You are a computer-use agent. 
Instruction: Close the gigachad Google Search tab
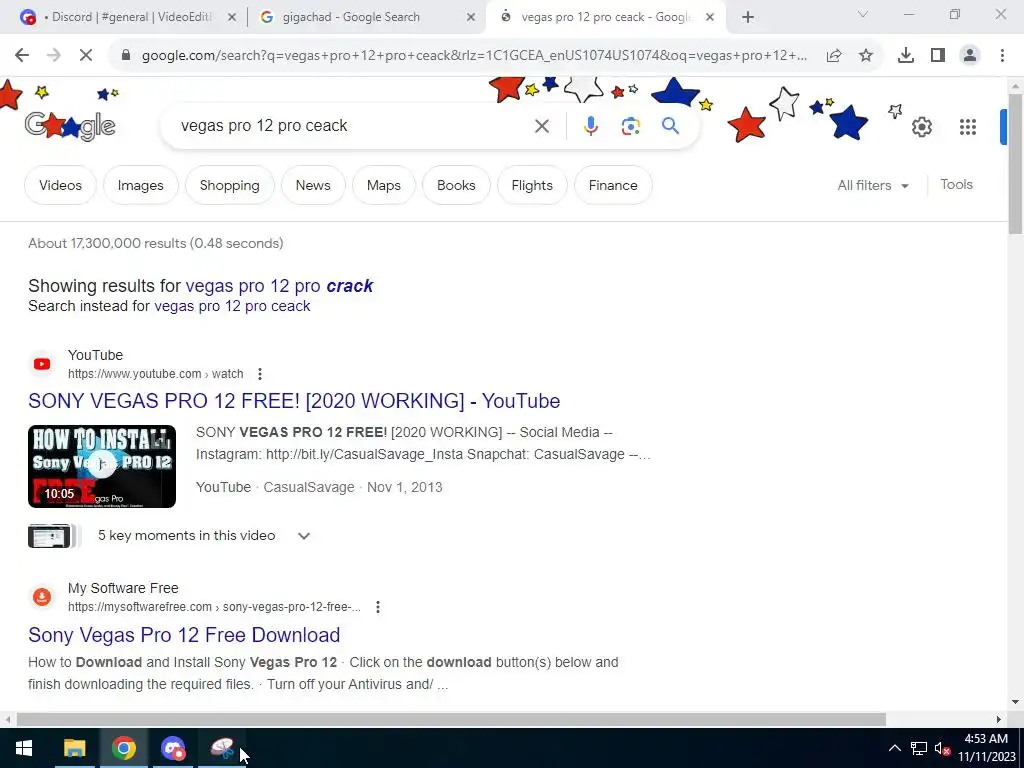point(471,18)
